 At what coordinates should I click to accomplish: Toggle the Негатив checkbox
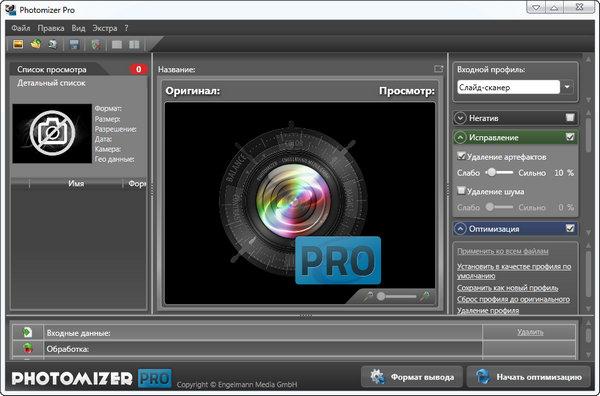[x=570, y=117]
